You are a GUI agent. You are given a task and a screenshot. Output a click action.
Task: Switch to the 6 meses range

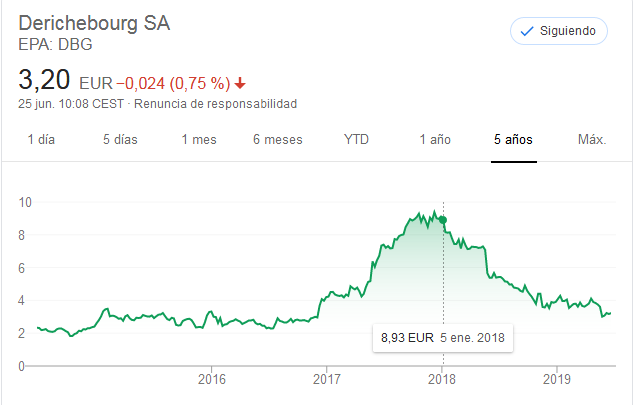coord(277,139)
